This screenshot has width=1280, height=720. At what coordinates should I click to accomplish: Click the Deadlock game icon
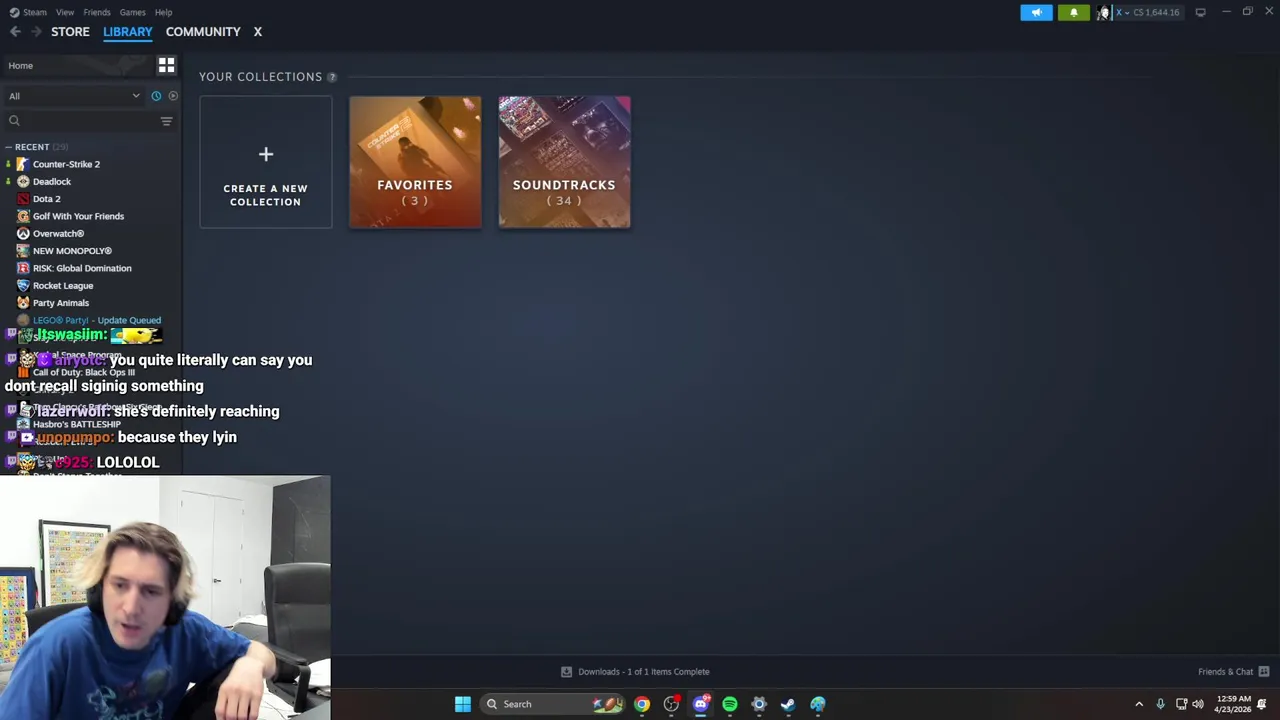click(23, 181)
